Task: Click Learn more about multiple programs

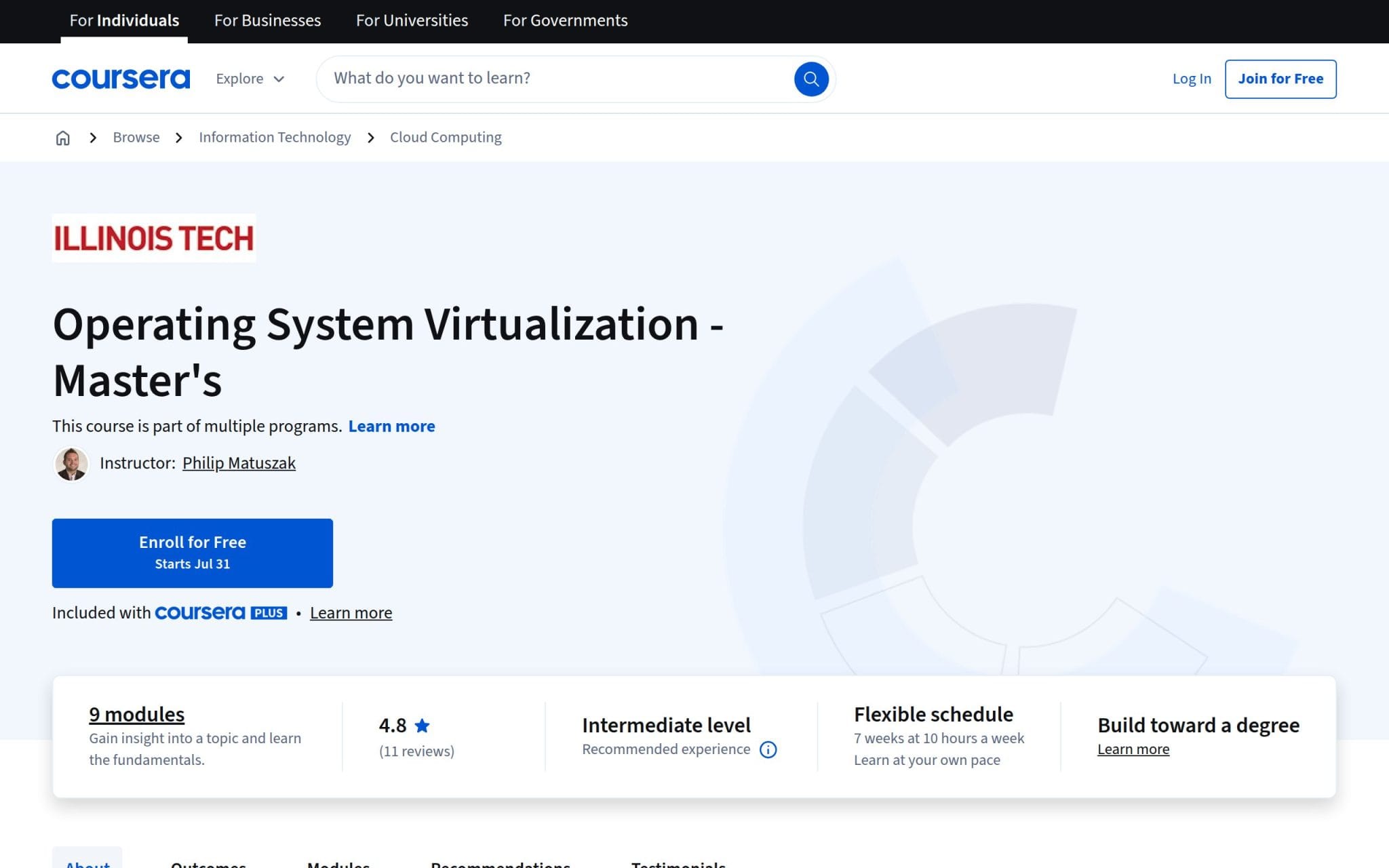Action: pyautogui.click(x=391, y=426)
